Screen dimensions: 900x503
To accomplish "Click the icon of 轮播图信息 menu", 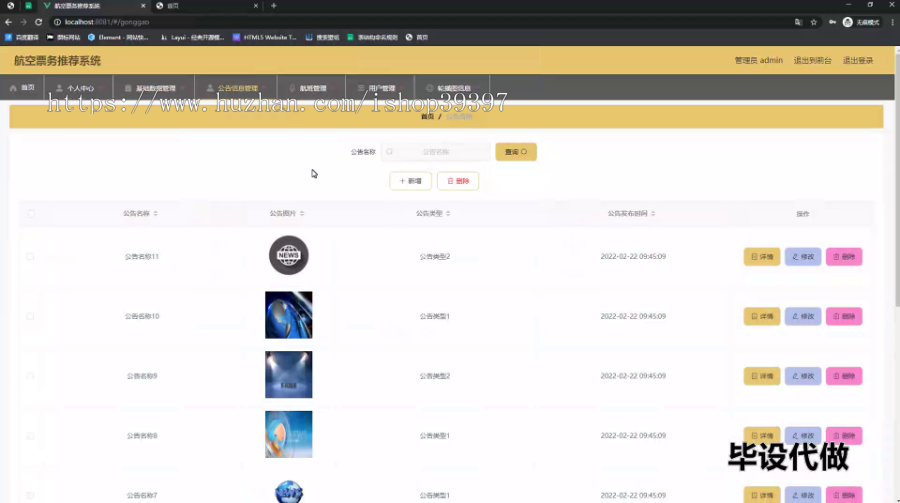I will [429, 88].
